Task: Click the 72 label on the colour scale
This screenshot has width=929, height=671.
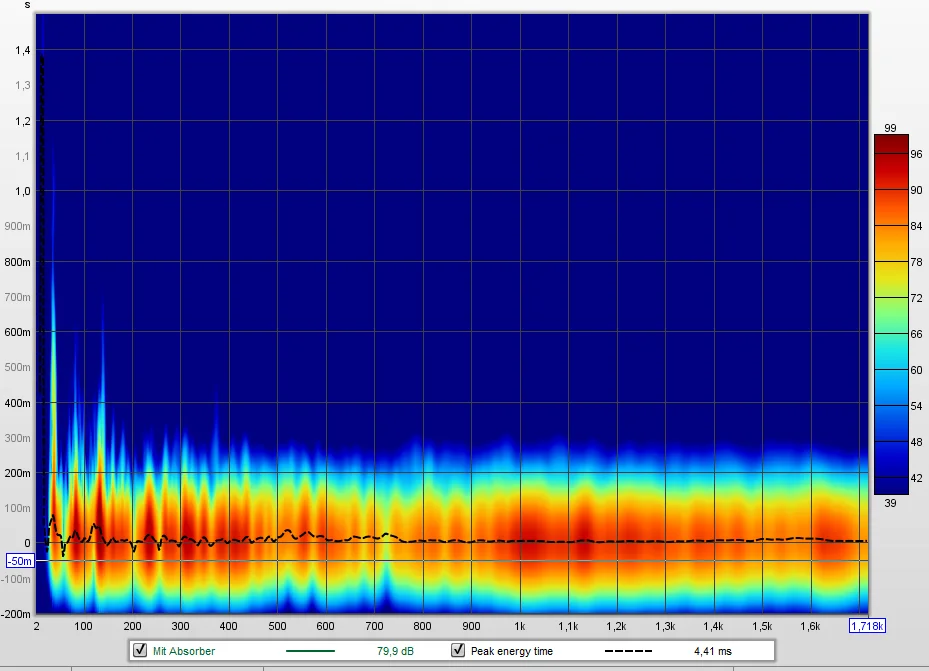Action: click(x=917, y=298)
